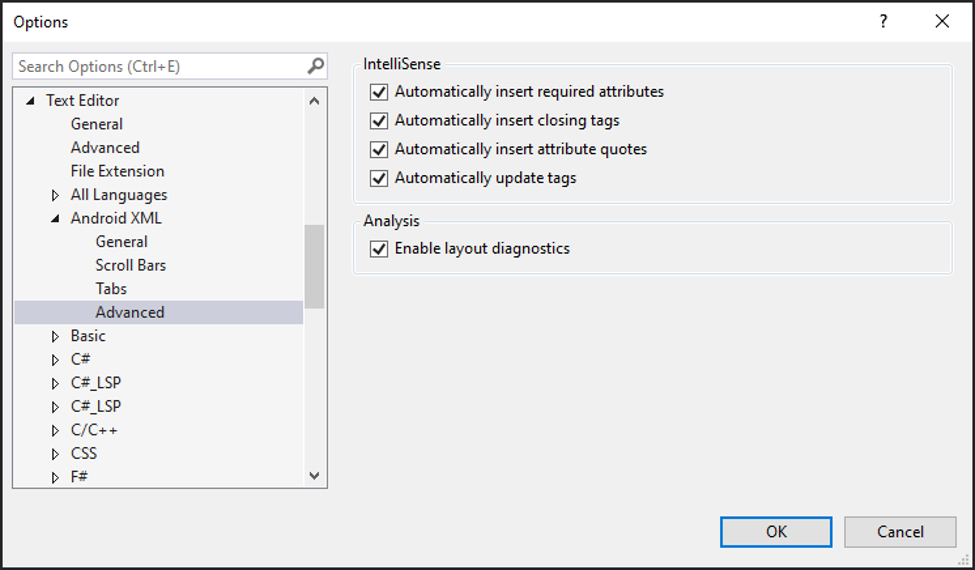Viewport: 975px width, 570px height.
Task: Open Scroll Bars settings page
Action: 131,265
